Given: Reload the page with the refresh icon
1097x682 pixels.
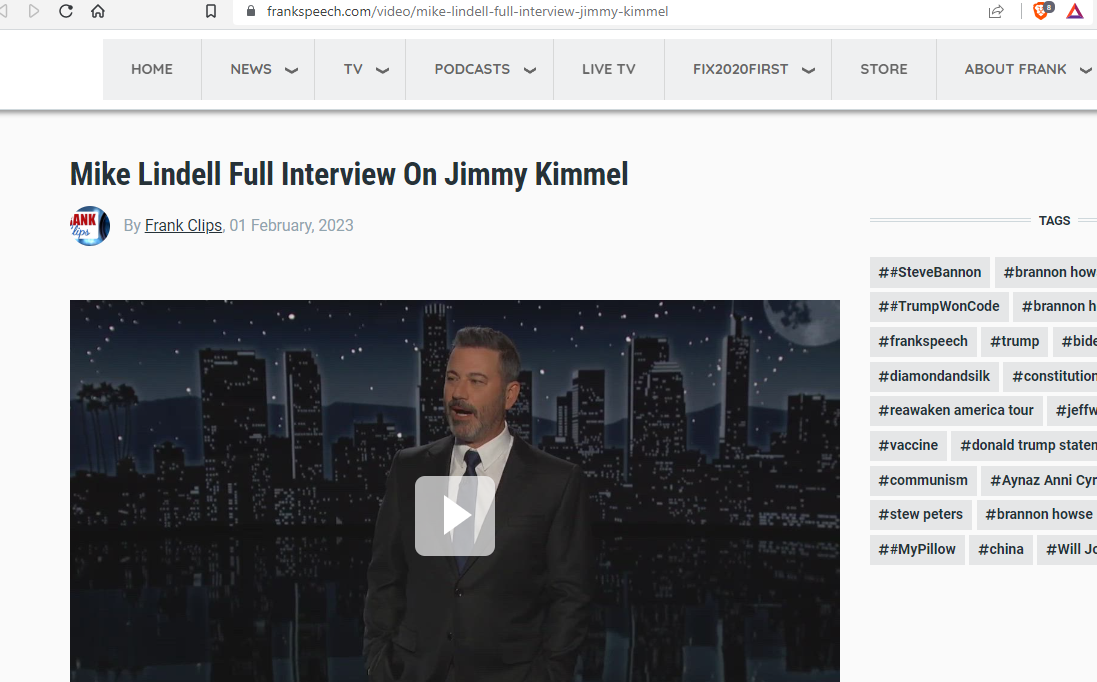Looking at the screenshot, I should [x=66, y=11].
